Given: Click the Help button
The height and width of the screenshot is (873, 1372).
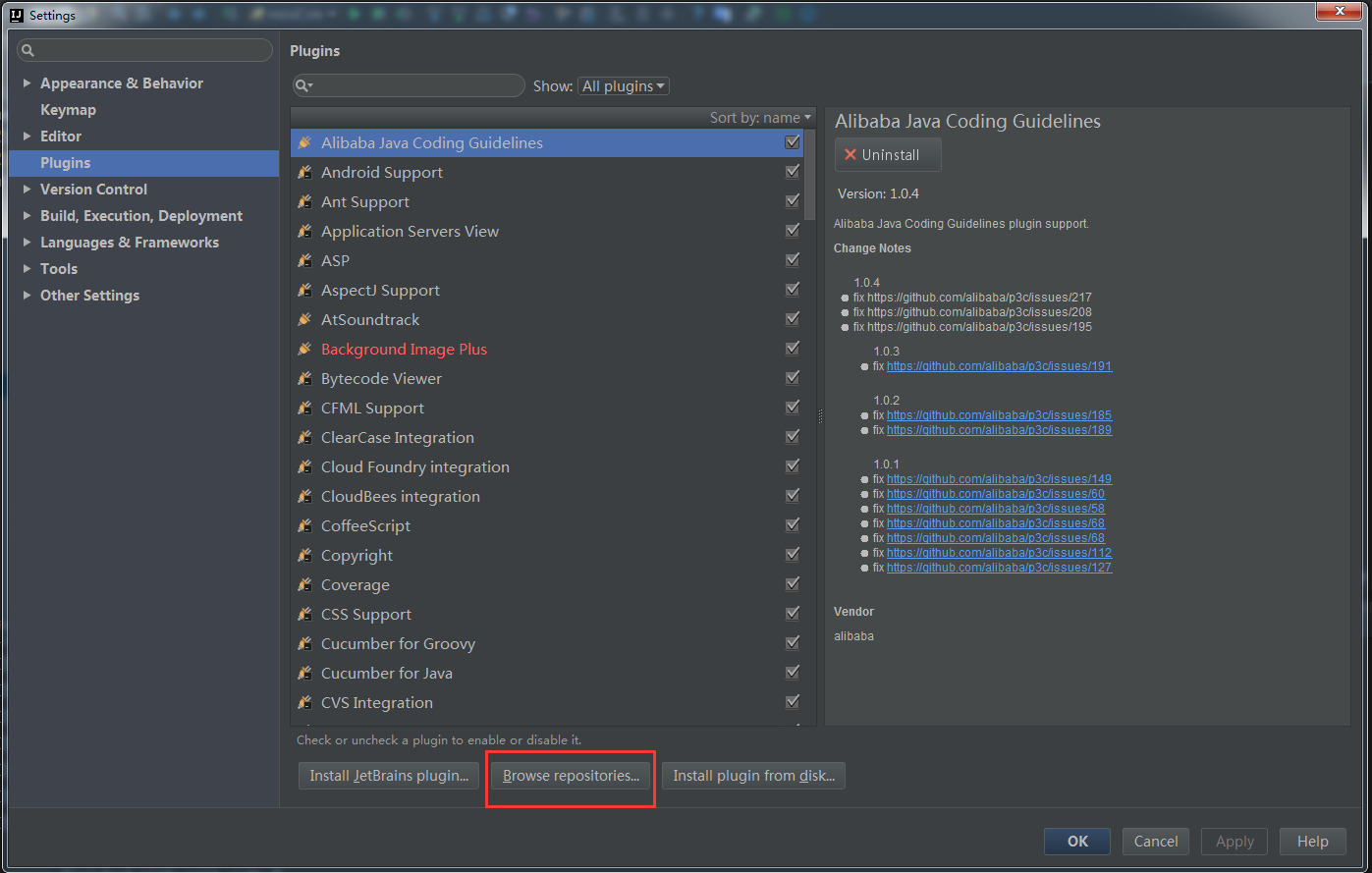Looking at the screenshot, I should tap(1312, 842).
